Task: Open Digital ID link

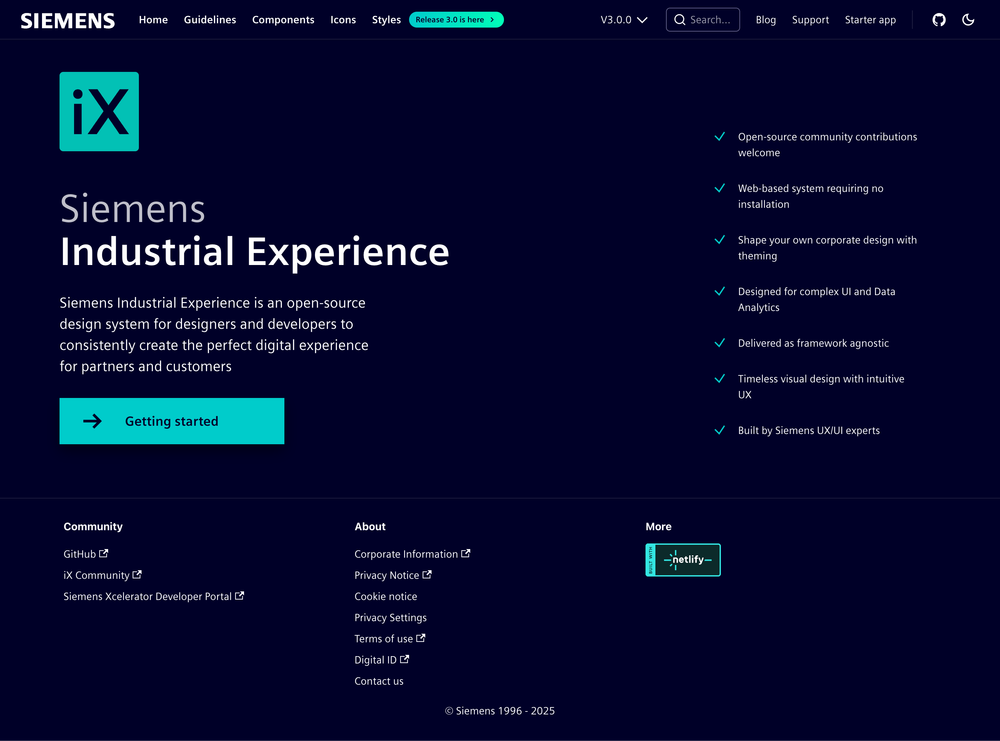Action: (382, 659)
